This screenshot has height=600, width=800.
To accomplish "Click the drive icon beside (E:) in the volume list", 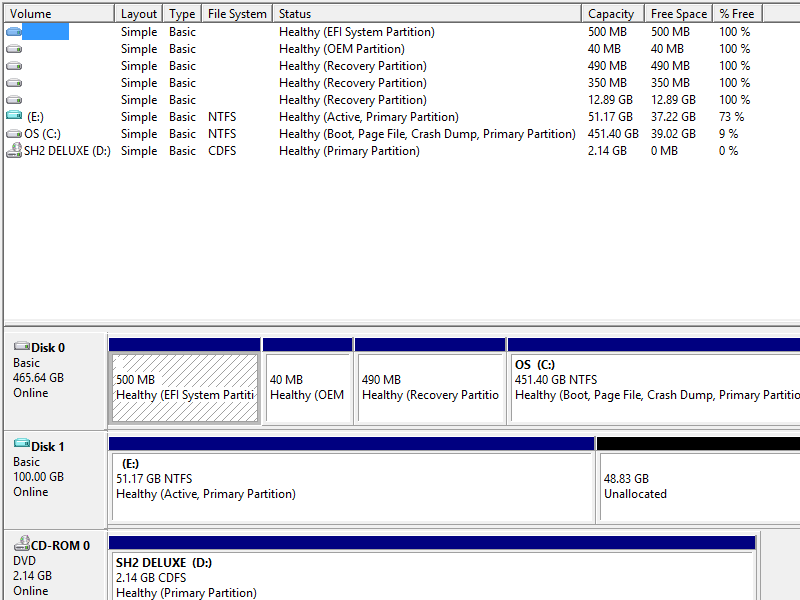I will [14, 117].
